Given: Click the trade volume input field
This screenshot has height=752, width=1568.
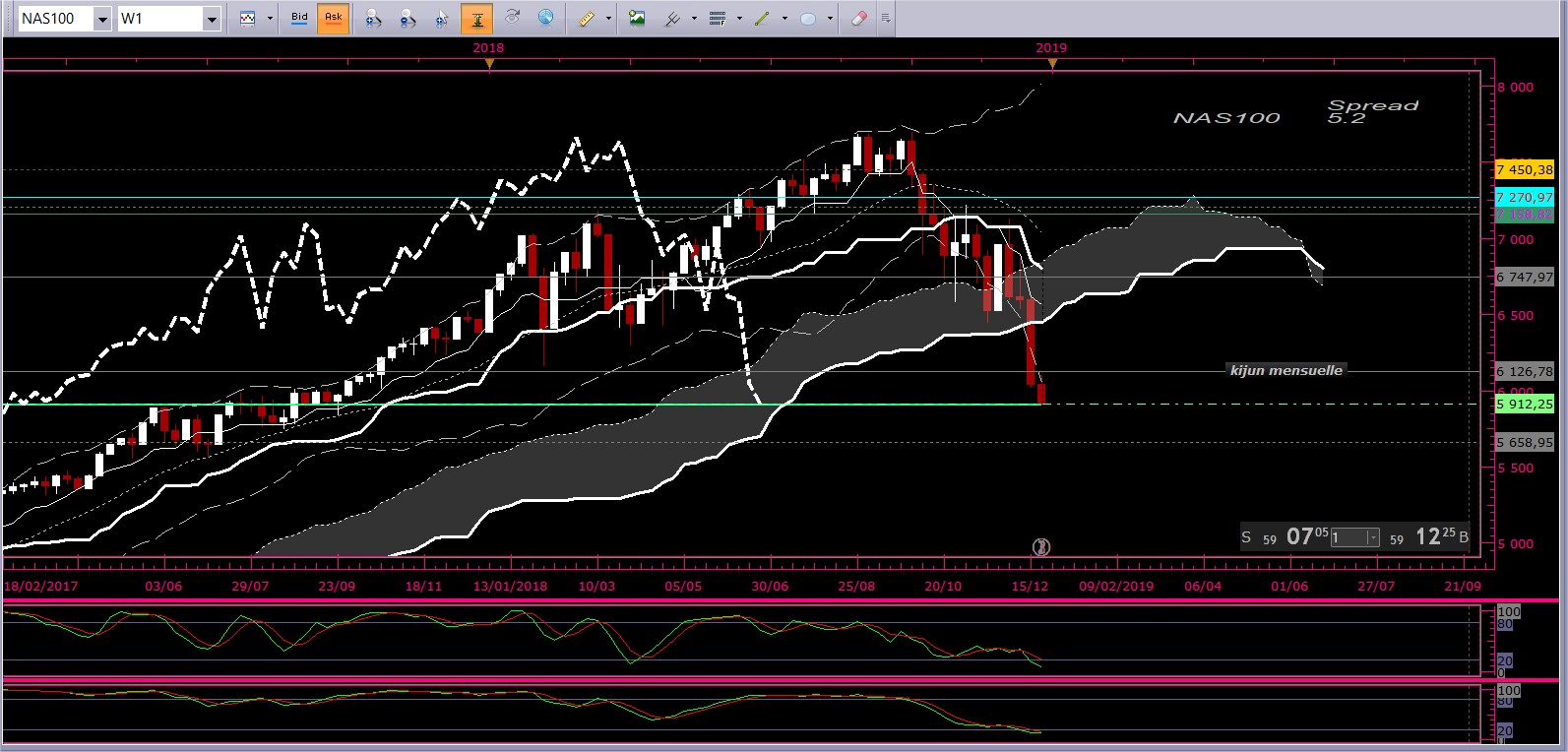Looking at the screenshot, I should click(x=1348, y=537).
